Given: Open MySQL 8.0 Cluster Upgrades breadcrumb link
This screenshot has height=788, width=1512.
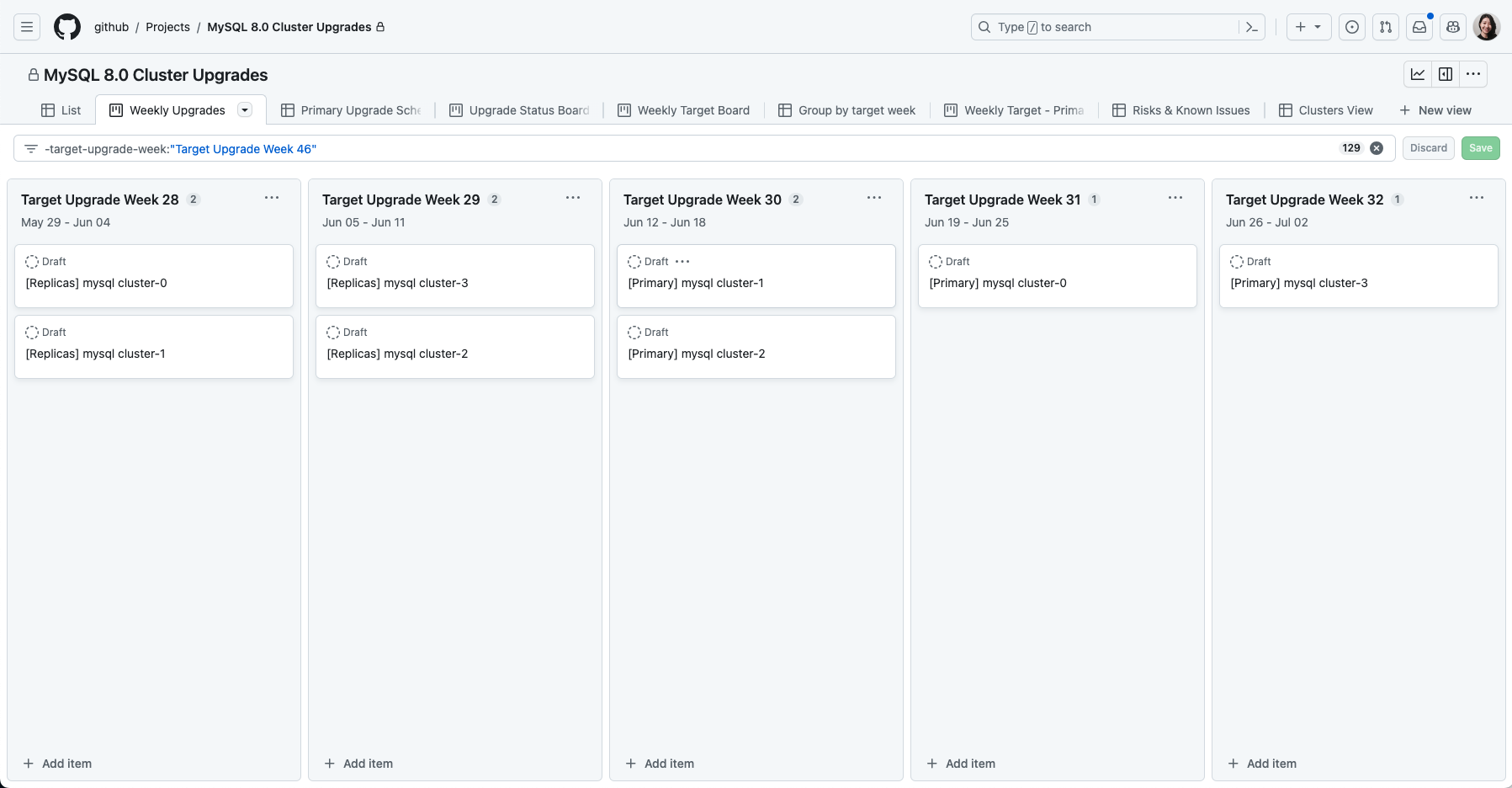Looking at the screenshot, I should [289, 27].
